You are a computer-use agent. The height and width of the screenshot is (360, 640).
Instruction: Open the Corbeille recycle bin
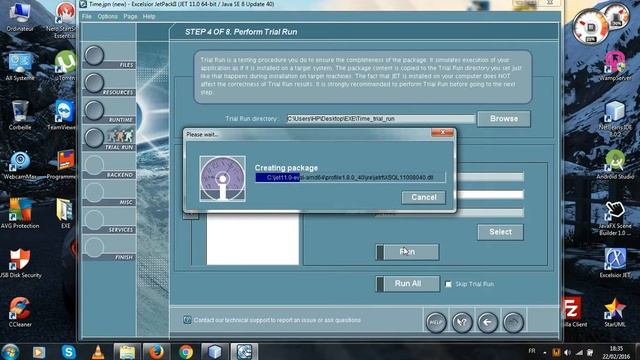(20, 116)
